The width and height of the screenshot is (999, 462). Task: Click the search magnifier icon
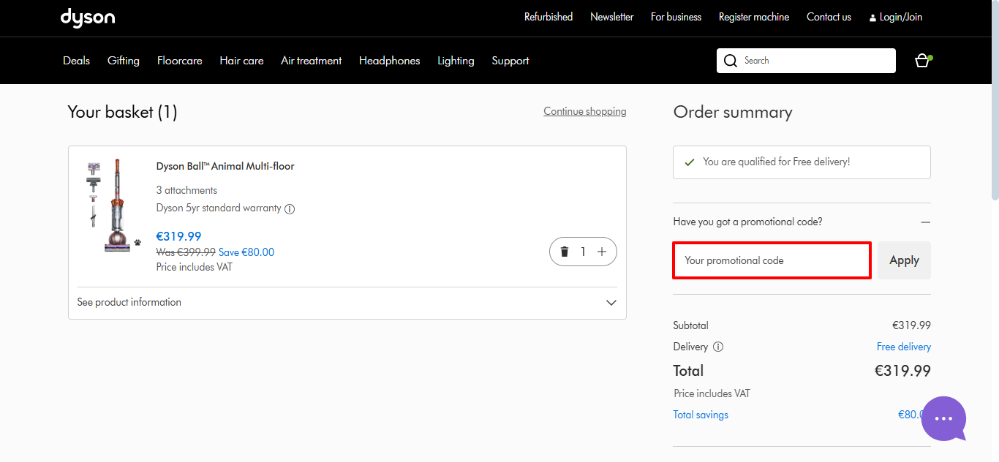click(731, 61)
